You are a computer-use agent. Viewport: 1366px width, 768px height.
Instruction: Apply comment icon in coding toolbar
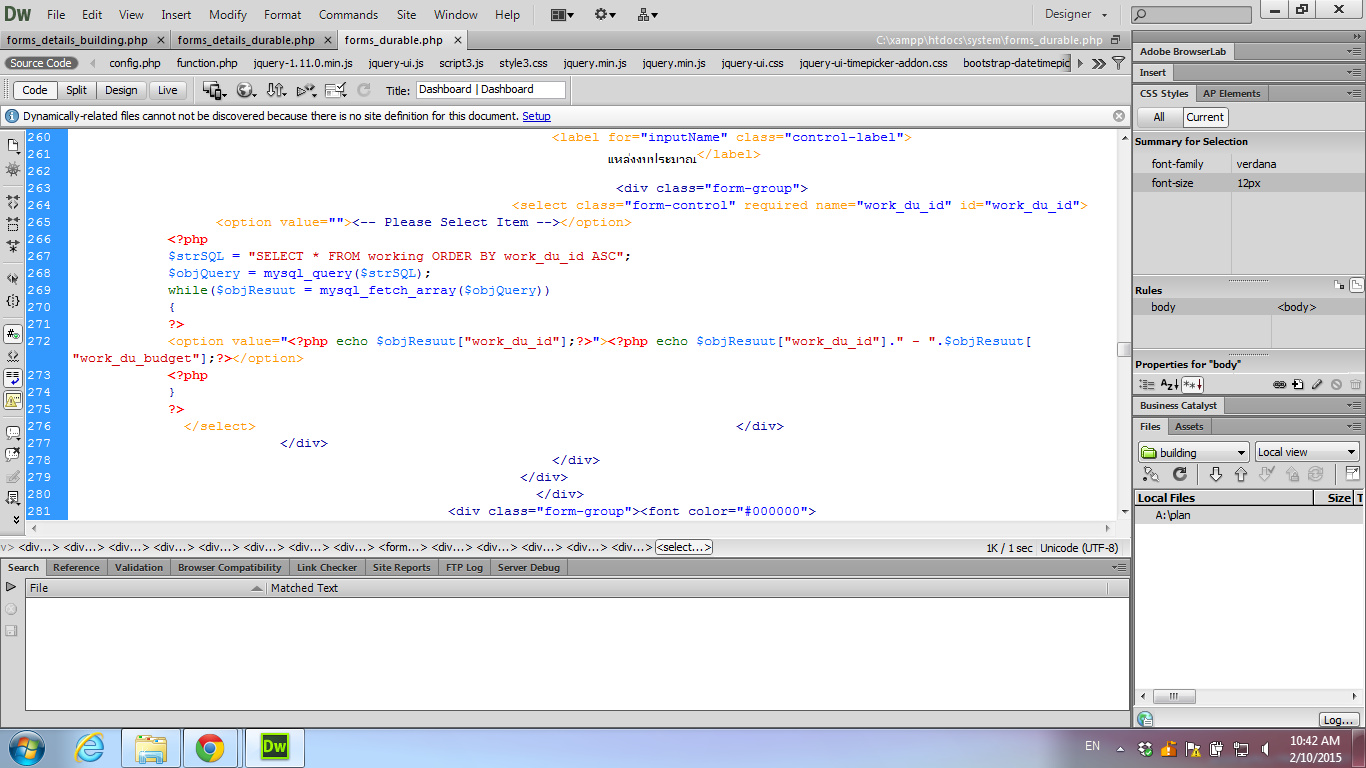coord(13,433)
